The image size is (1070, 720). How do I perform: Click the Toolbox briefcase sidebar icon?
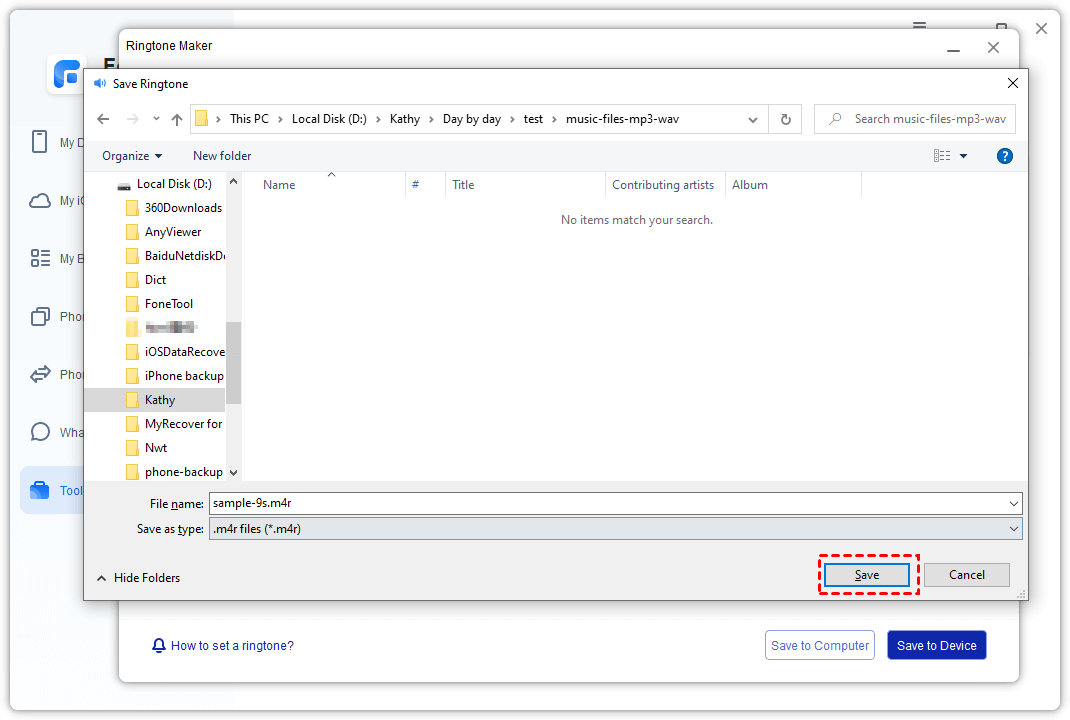coord(40,490)
